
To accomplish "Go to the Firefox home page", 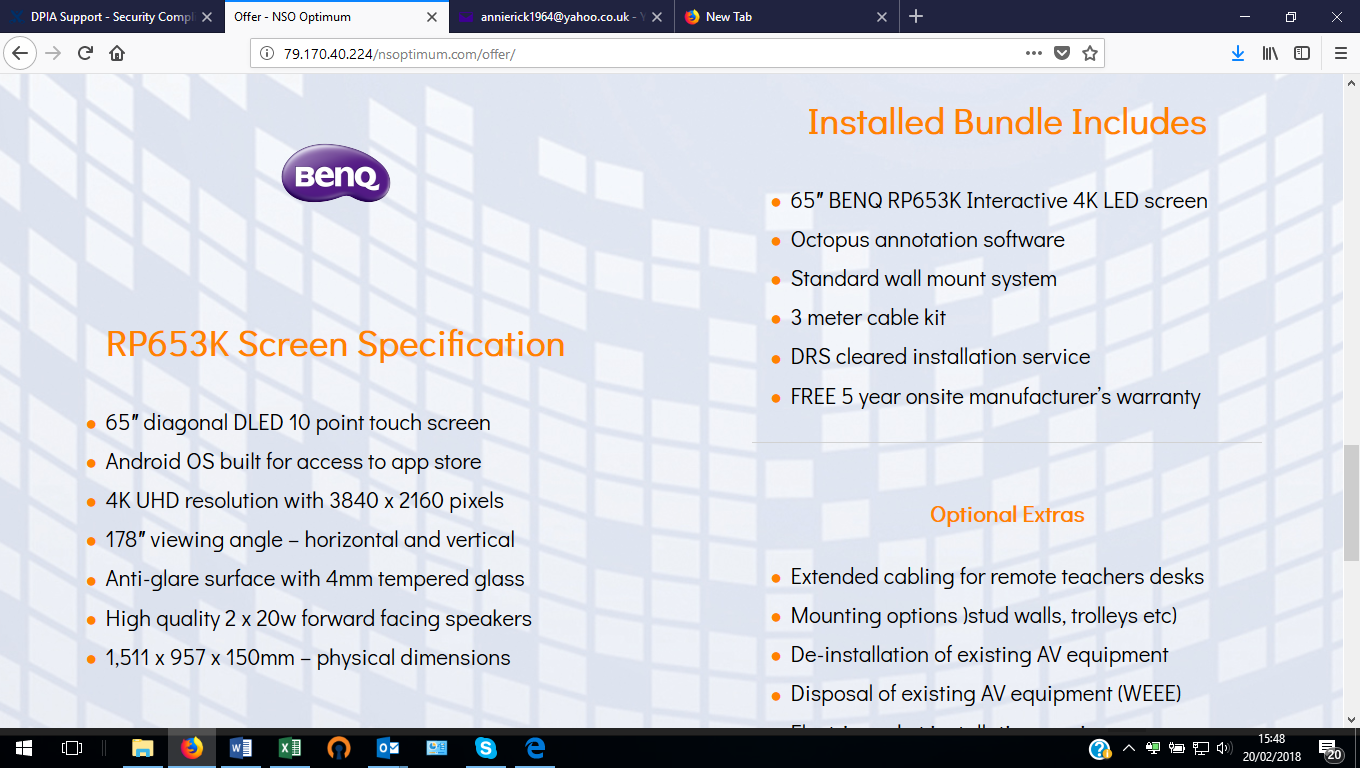I will pyautogui.click(x=117, y=53).
